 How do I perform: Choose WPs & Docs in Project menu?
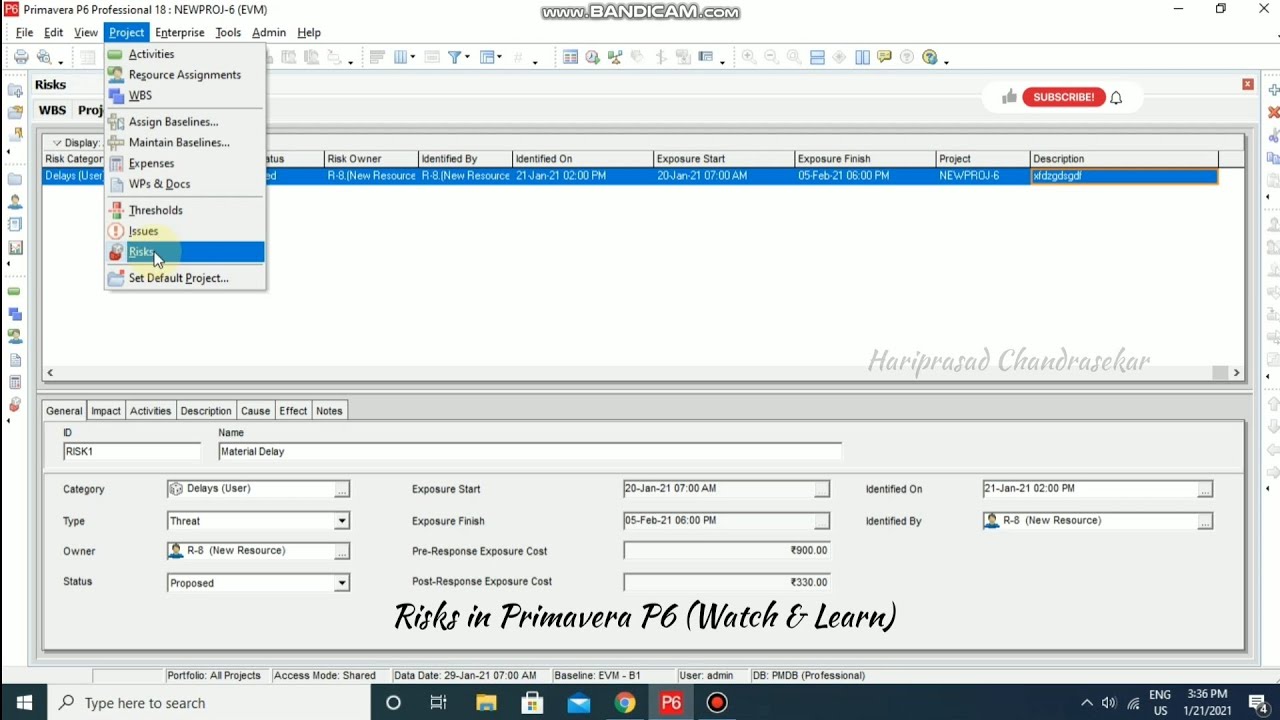(185, 184)
